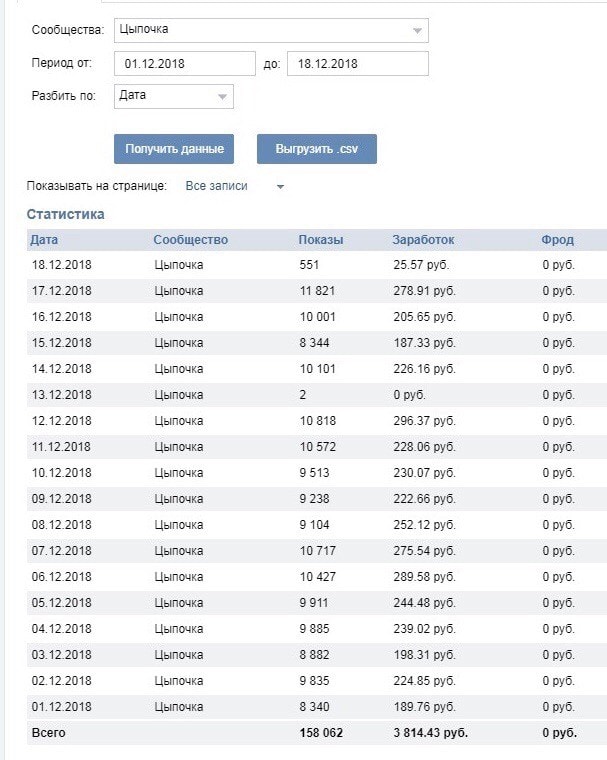Open the Все записи page size selector
This screenshot has width=607, height=760.
click(217, 186)
